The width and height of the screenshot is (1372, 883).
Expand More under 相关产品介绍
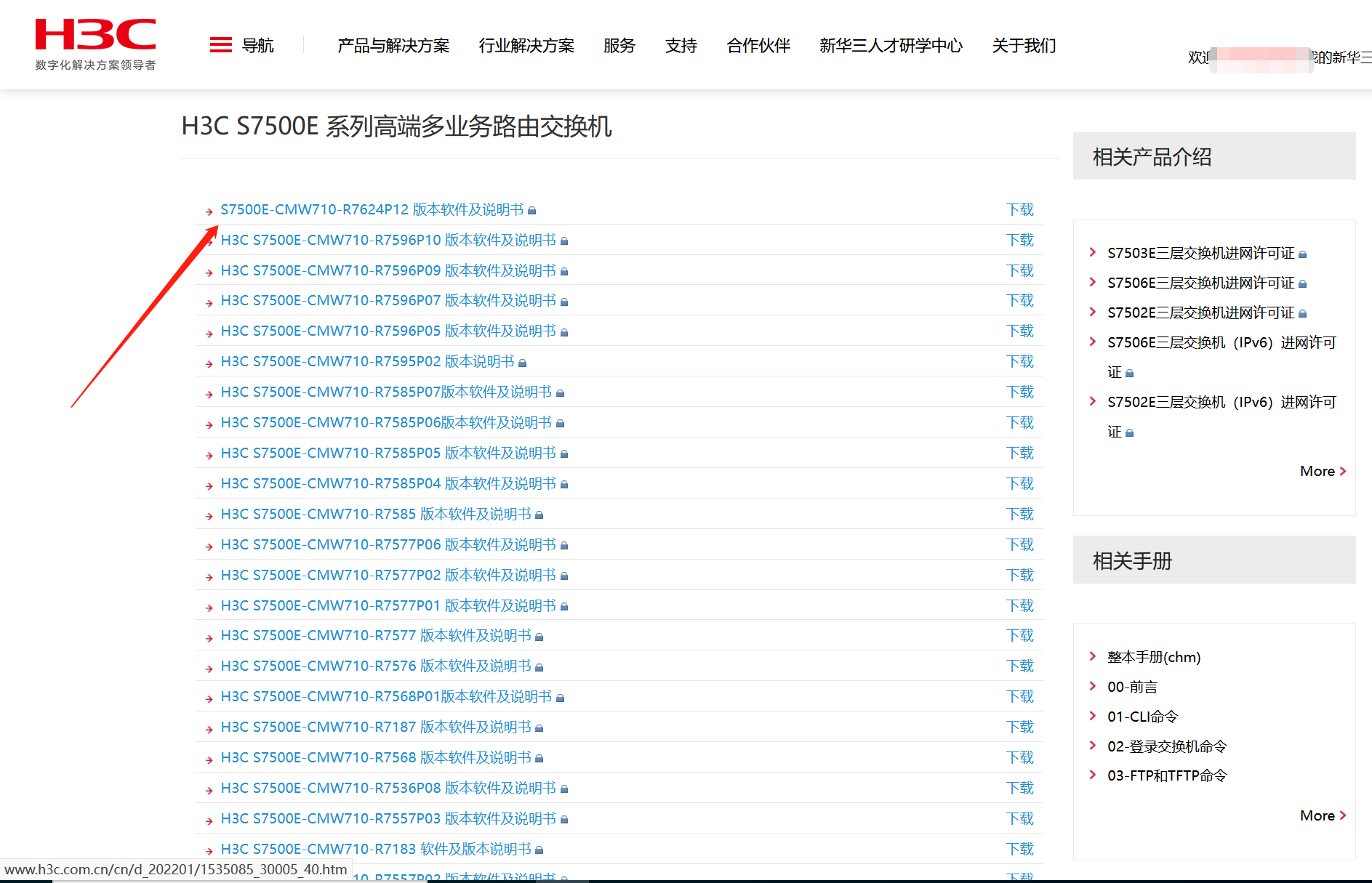pyautogui.click(x=1323, y=472)
